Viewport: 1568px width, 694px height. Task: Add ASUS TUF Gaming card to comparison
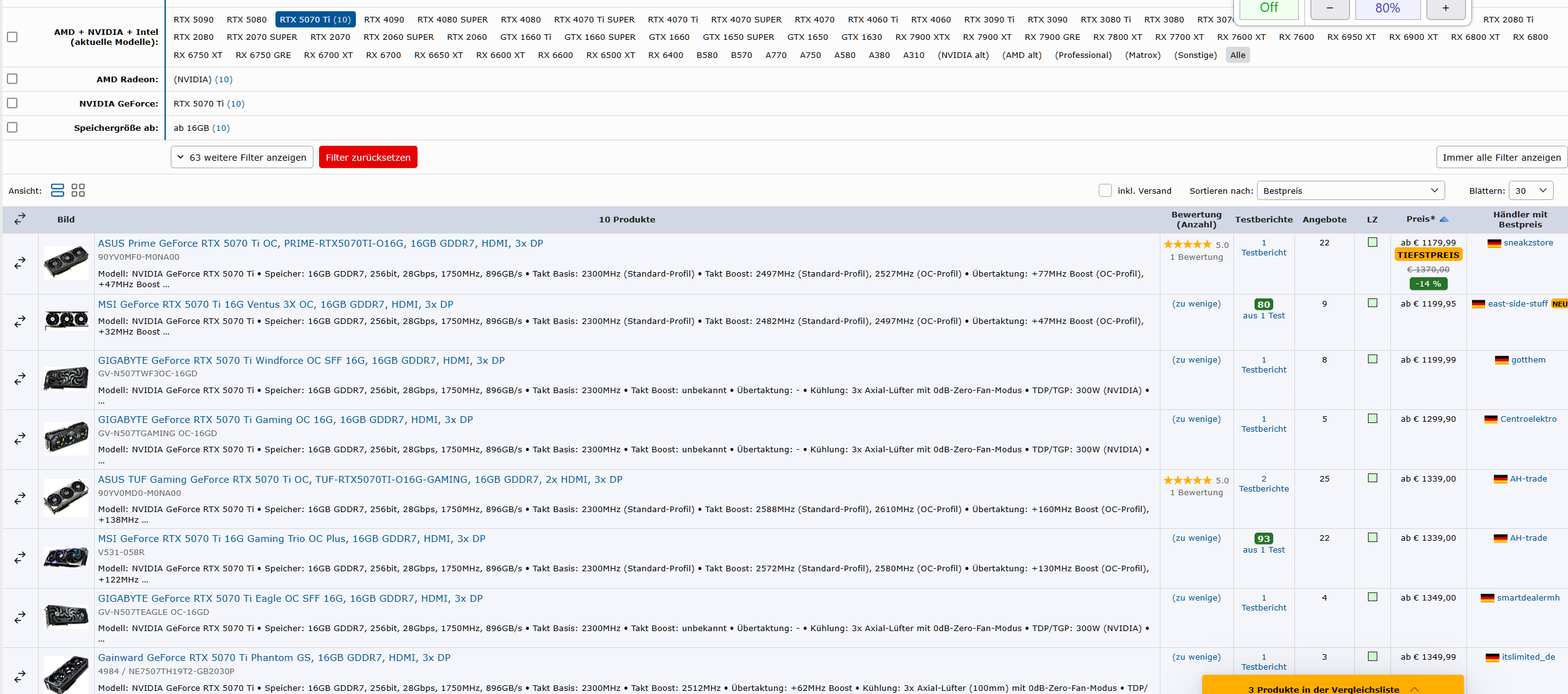pyautogui.click(x=20, y=498)
